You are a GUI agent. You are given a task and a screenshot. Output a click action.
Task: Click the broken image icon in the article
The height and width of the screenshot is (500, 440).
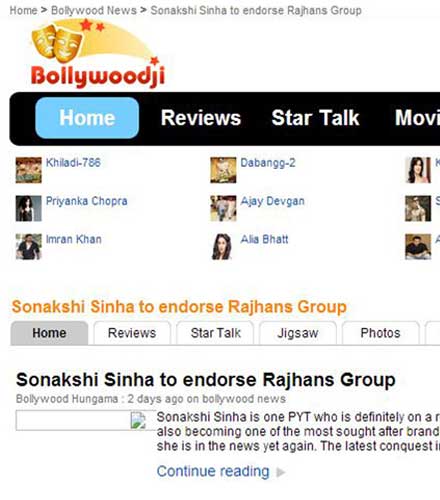pyautogui.click(x=138, y=420)
